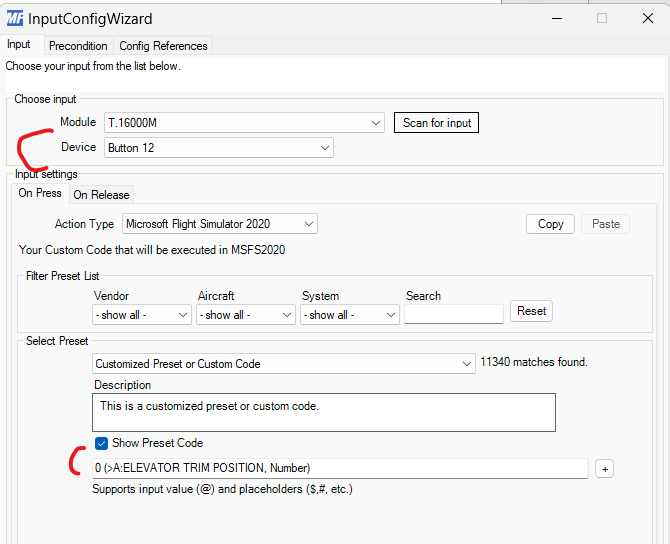Screen dimensions: 670x544
Task: Click the plus button beside preset code
Action: coord(603,468)
